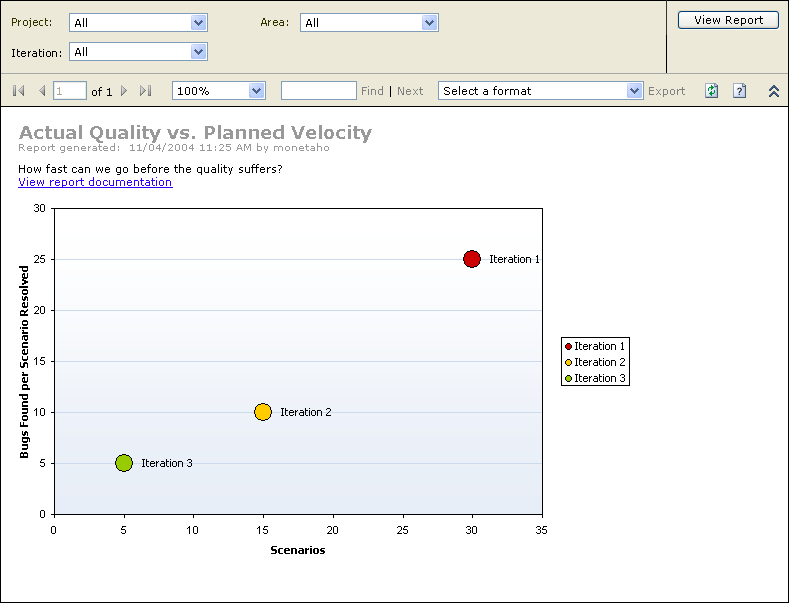The image size is (789, 603).
Task: Click the current page number field
Action: 70,91
